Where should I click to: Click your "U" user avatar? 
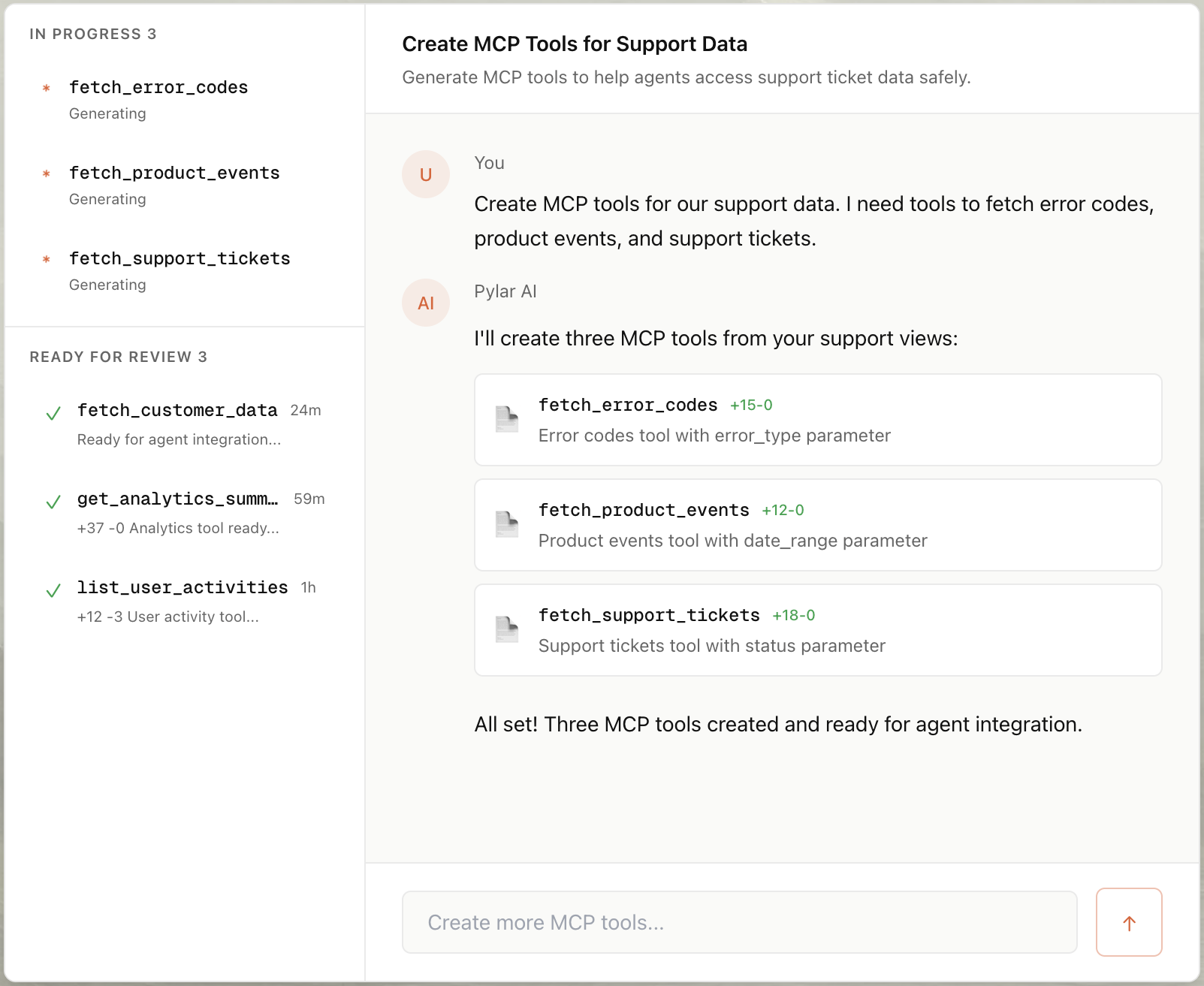(x=426, y=173)
